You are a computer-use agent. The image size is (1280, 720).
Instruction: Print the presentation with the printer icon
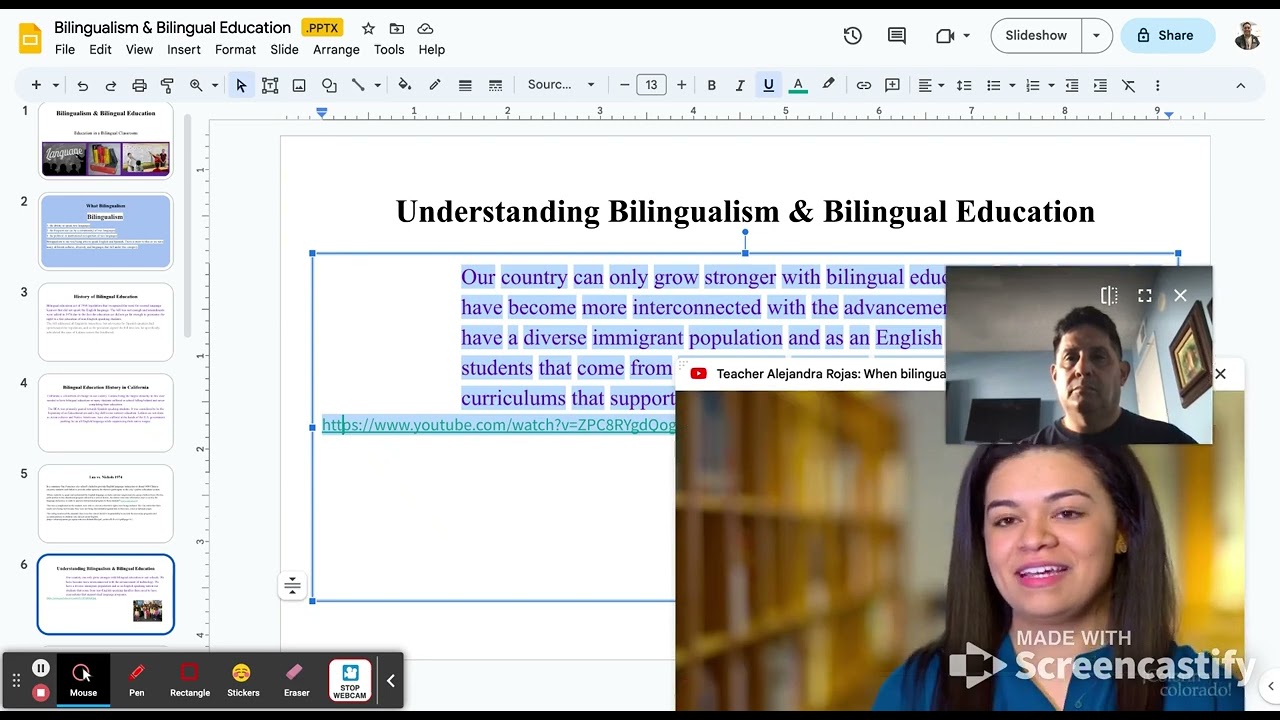(139, 86)
